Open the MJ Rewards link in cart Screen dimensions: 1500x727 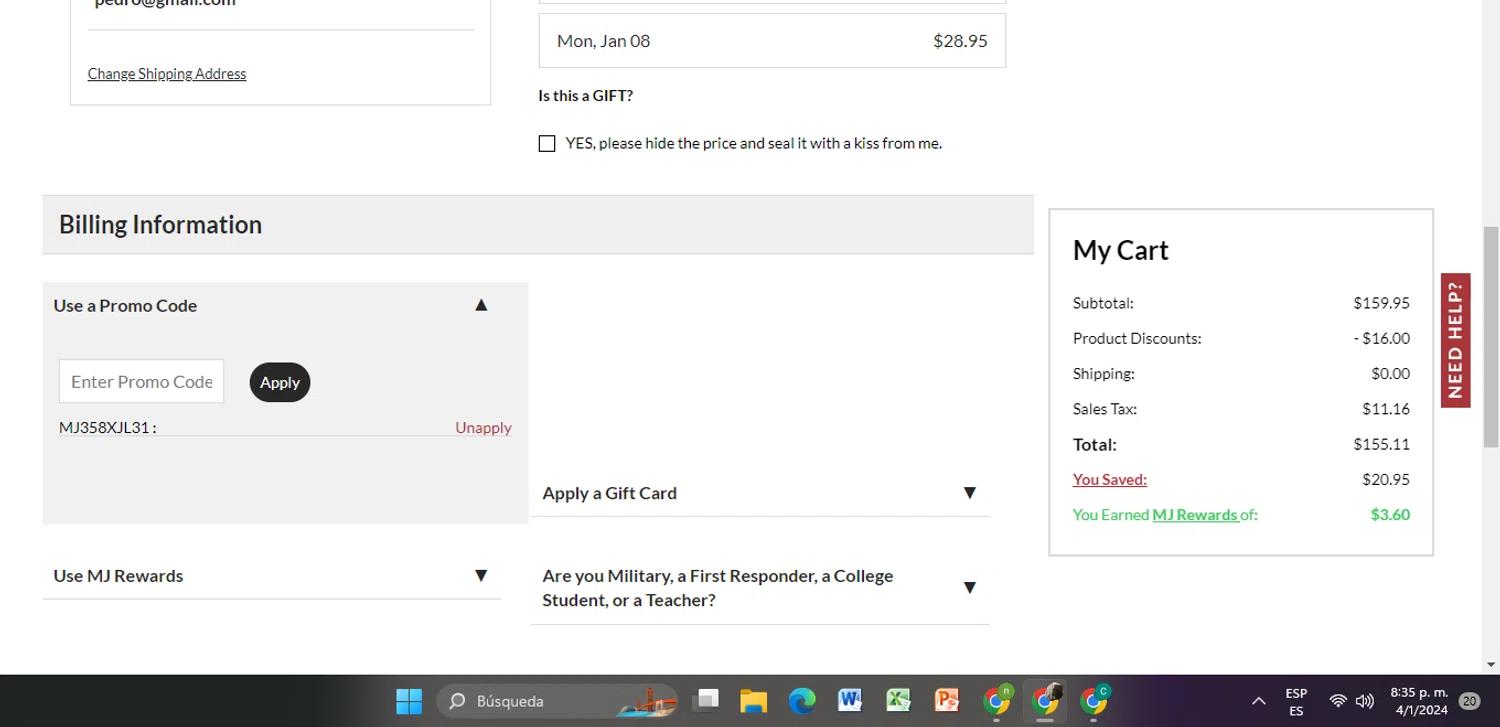point(1194,515)
